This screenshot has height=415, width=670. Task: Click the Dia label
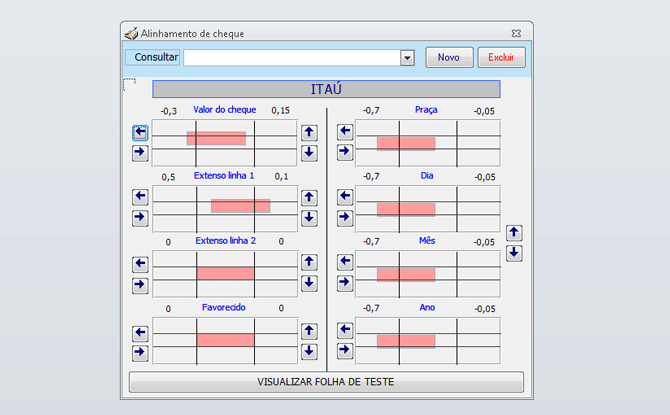(x=427, y=176)
